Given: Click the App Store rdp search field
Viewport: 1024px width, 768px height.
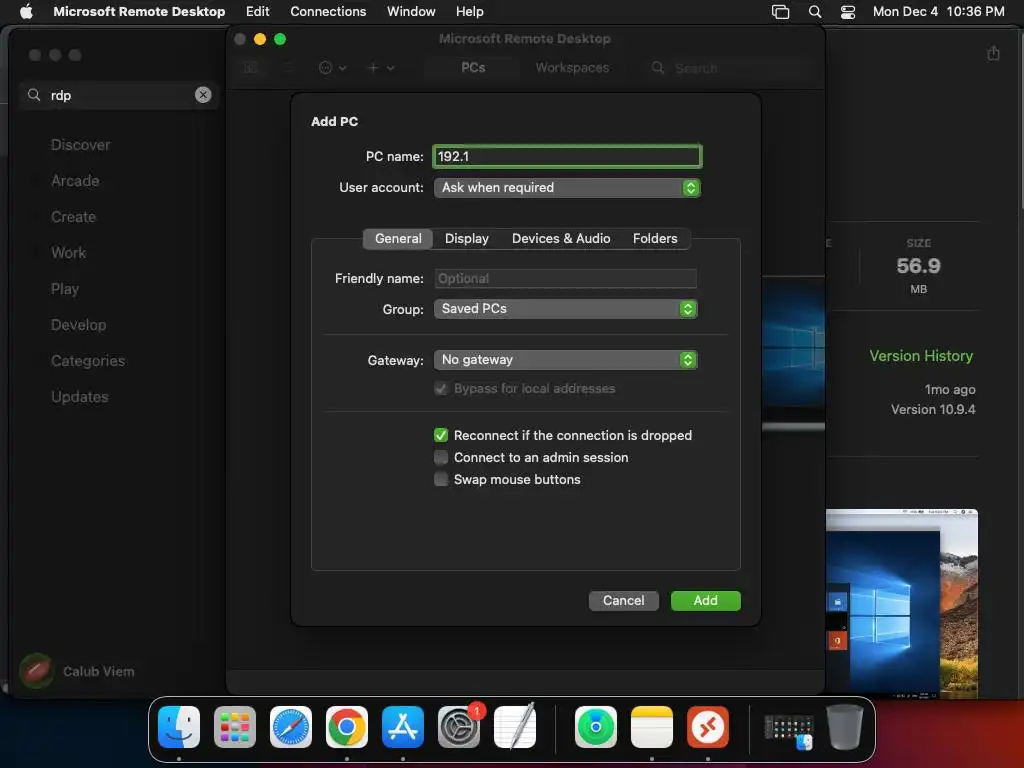Looking at the screenshot, I should 120,95.
